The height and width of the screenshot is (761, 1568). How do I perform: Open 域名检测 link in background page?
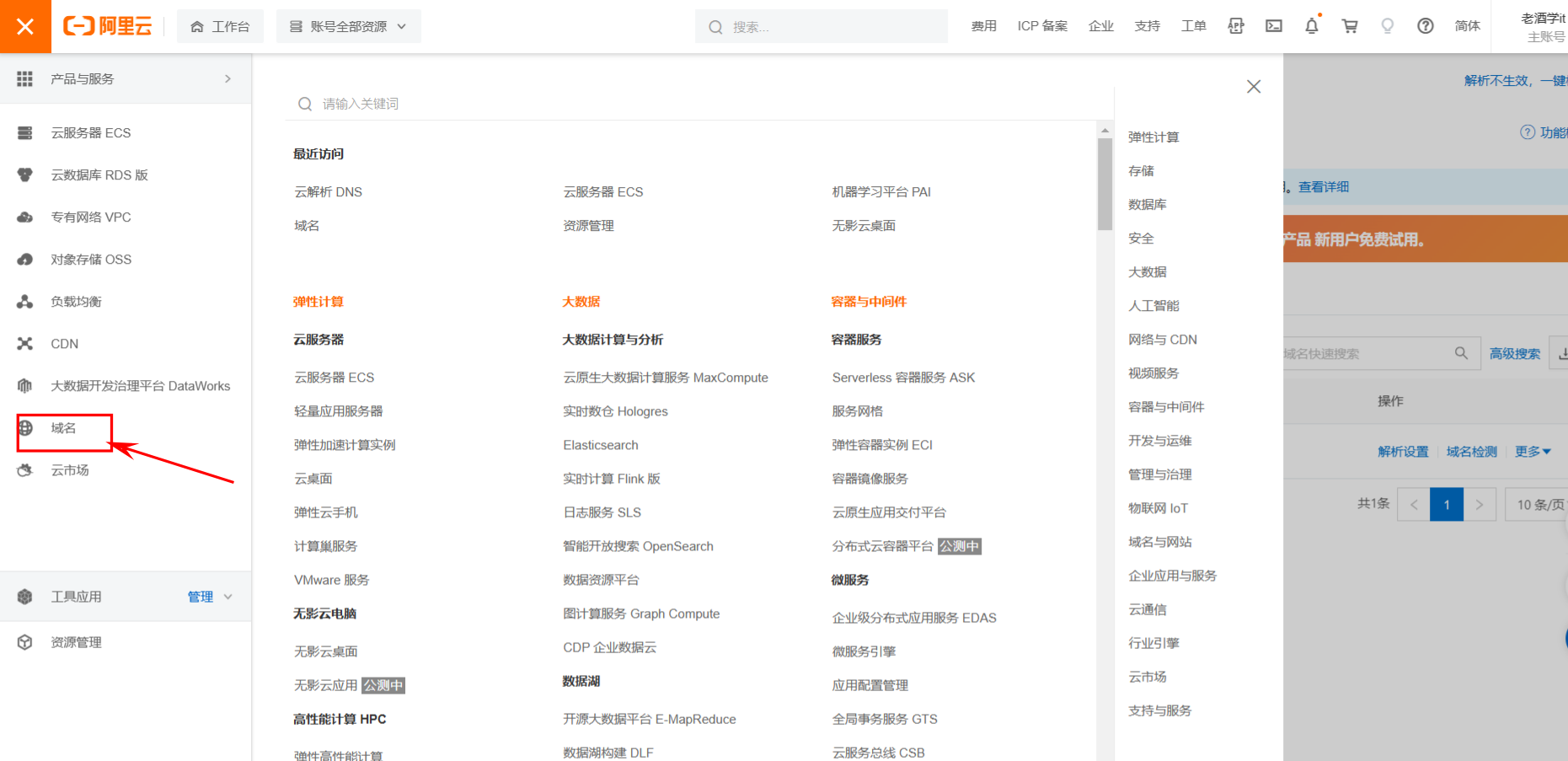(1471, 452)
